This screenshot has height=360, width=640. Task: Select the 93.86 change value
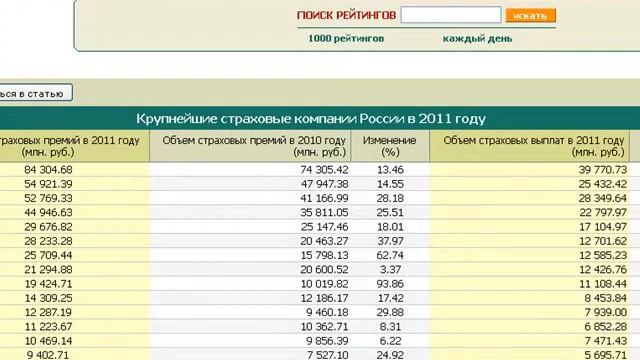coord(390,284)
